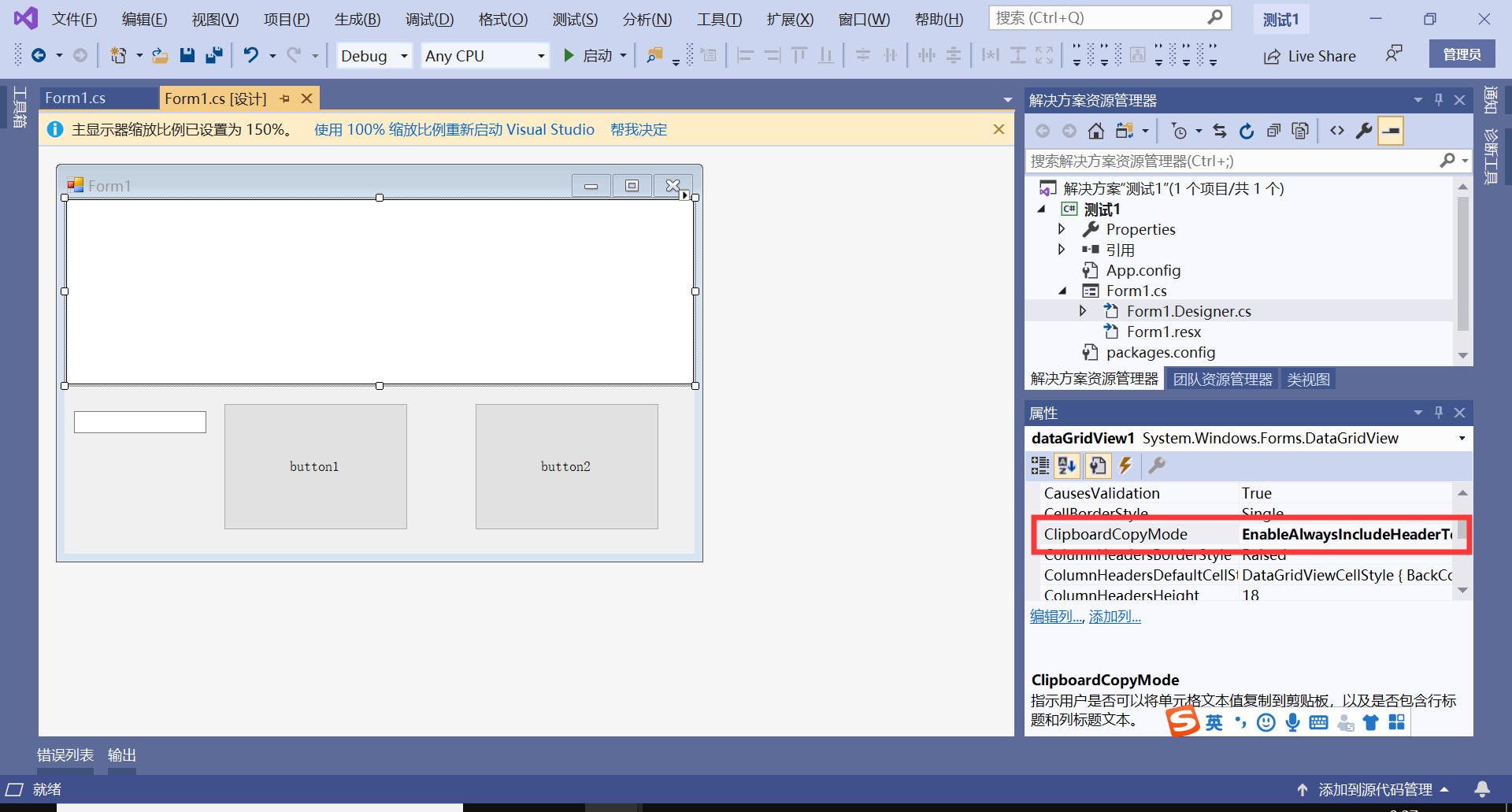Collapse the 测试1 project node

(x=1043, y=209)
